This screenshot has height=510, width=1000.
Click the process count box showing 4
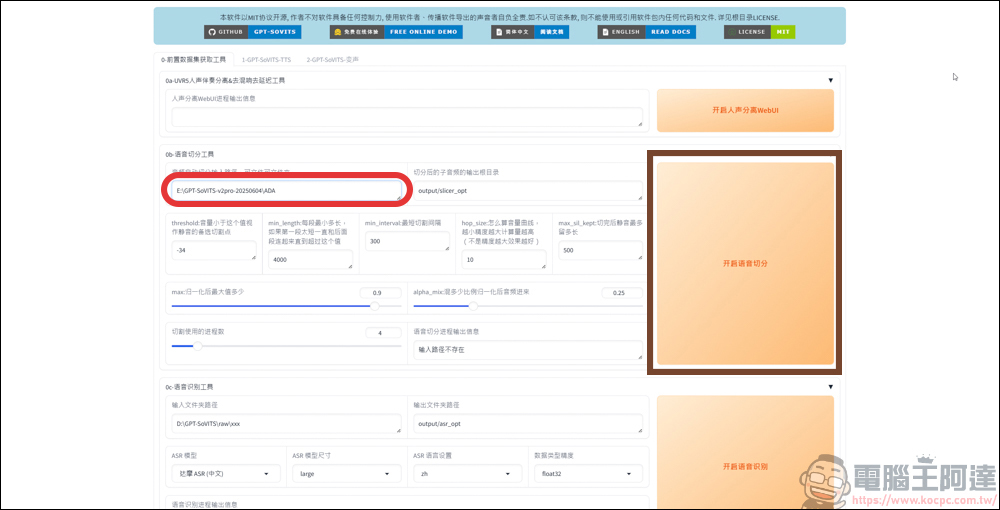(383, 333)
